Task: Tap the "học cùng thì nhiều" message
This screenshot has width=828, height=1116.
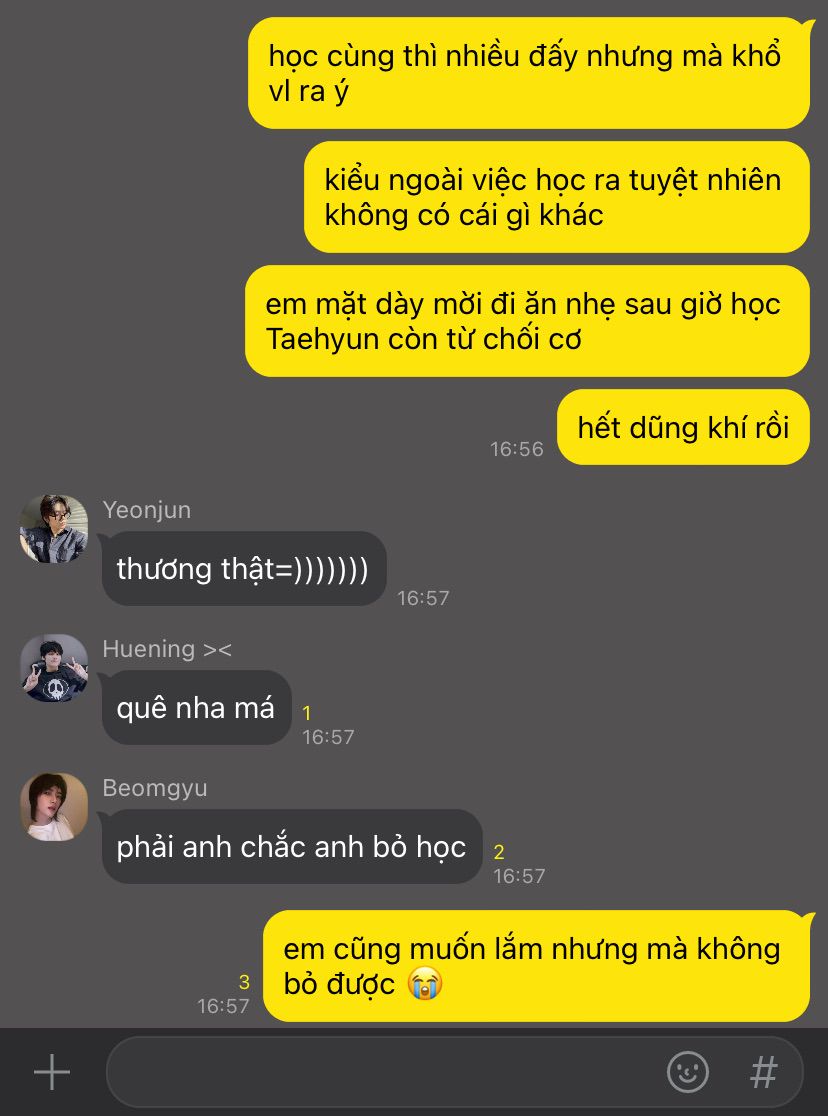Action: (x=529, y=73)
